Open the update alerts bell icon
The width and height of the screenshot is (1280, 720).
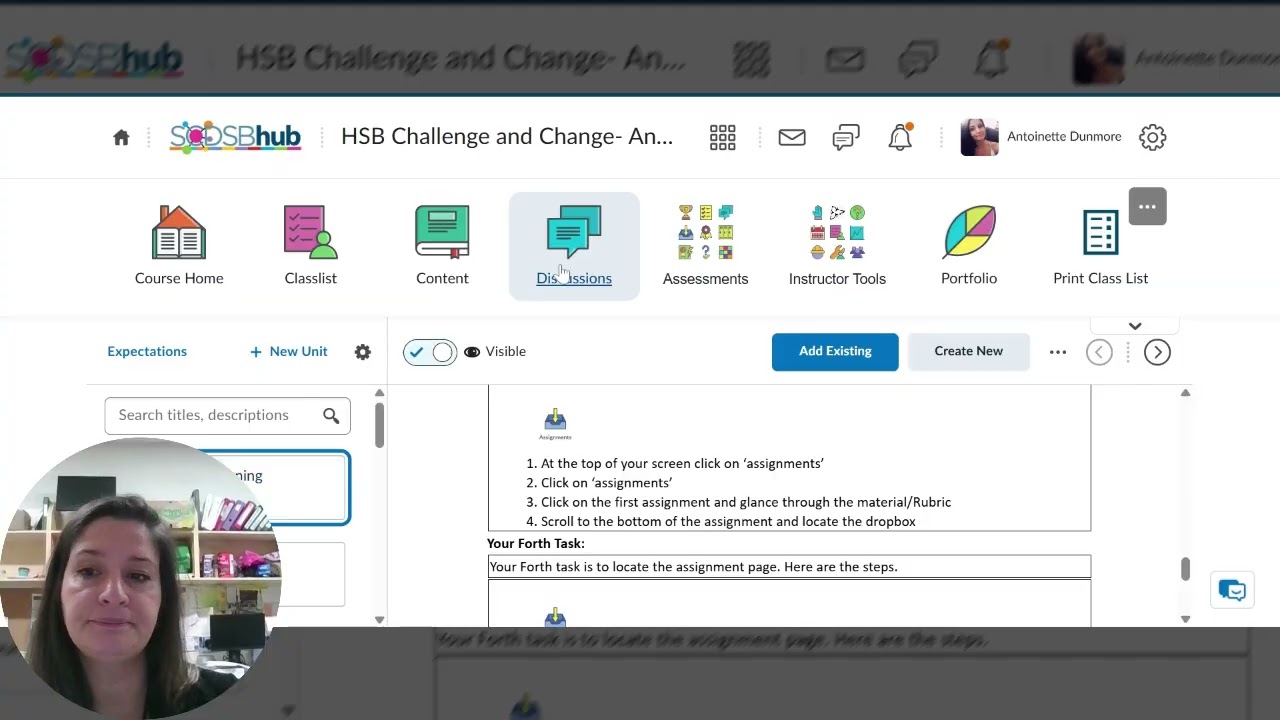[900, 137]
